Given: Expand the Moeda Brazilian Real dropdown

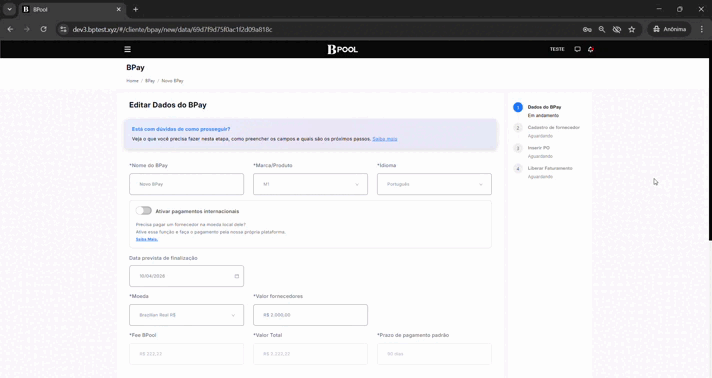Looking at the screenshot, I should (x=186, y=315).
